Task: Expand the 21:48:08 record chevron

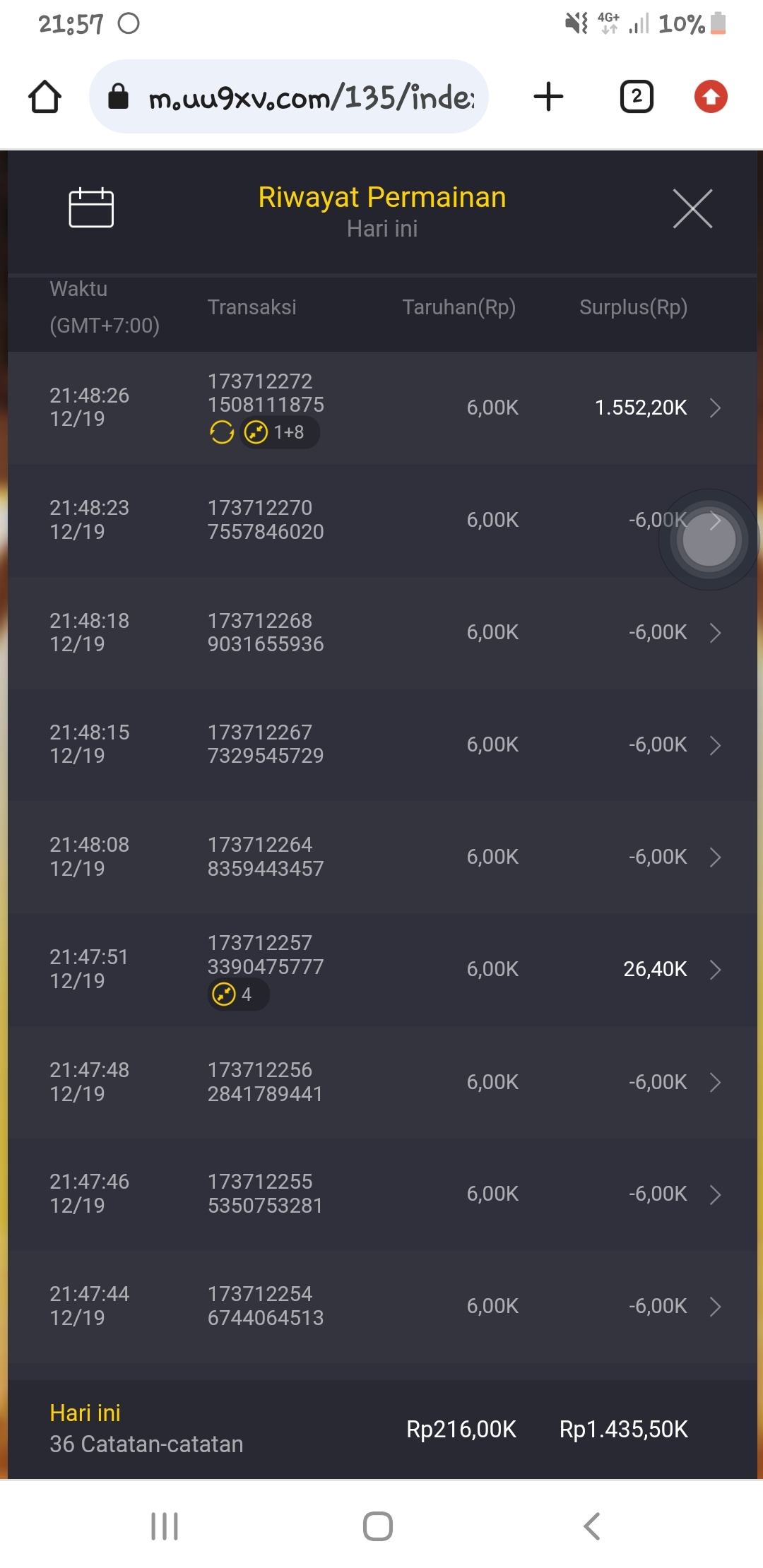Action: point(715,857)
